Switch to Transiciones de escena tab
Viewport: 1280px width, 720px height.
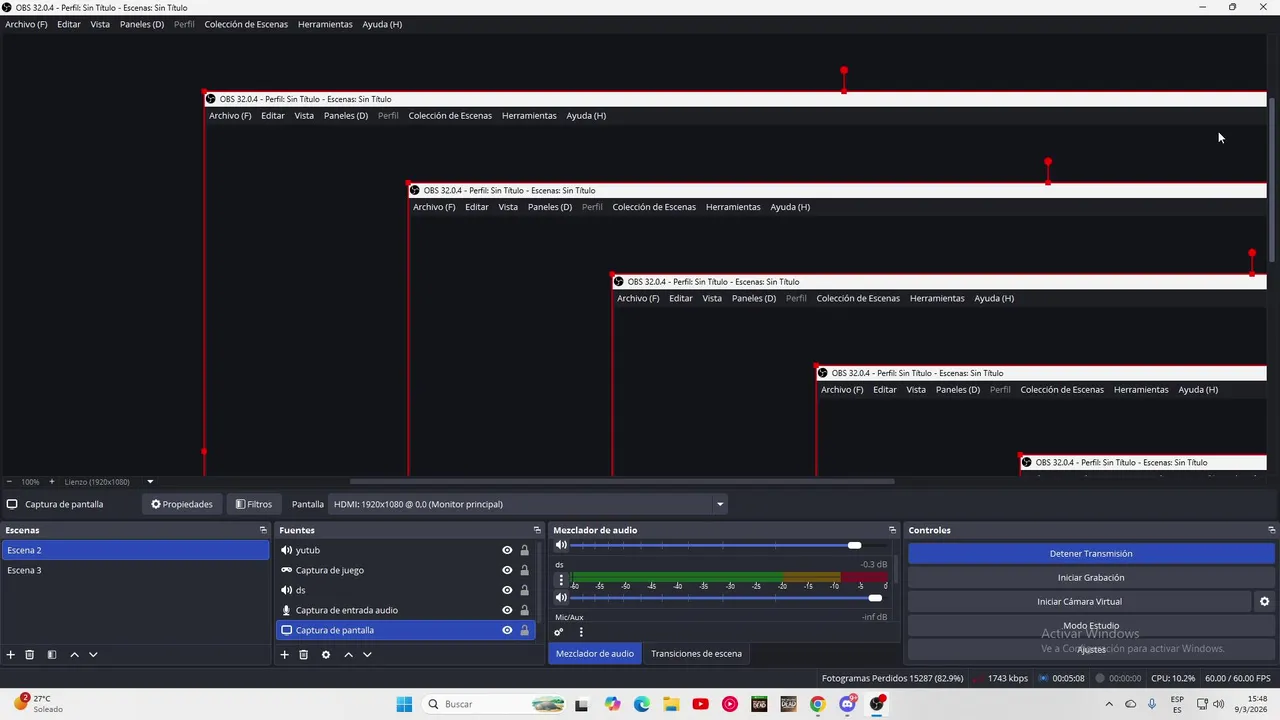[x=696, y=653]
